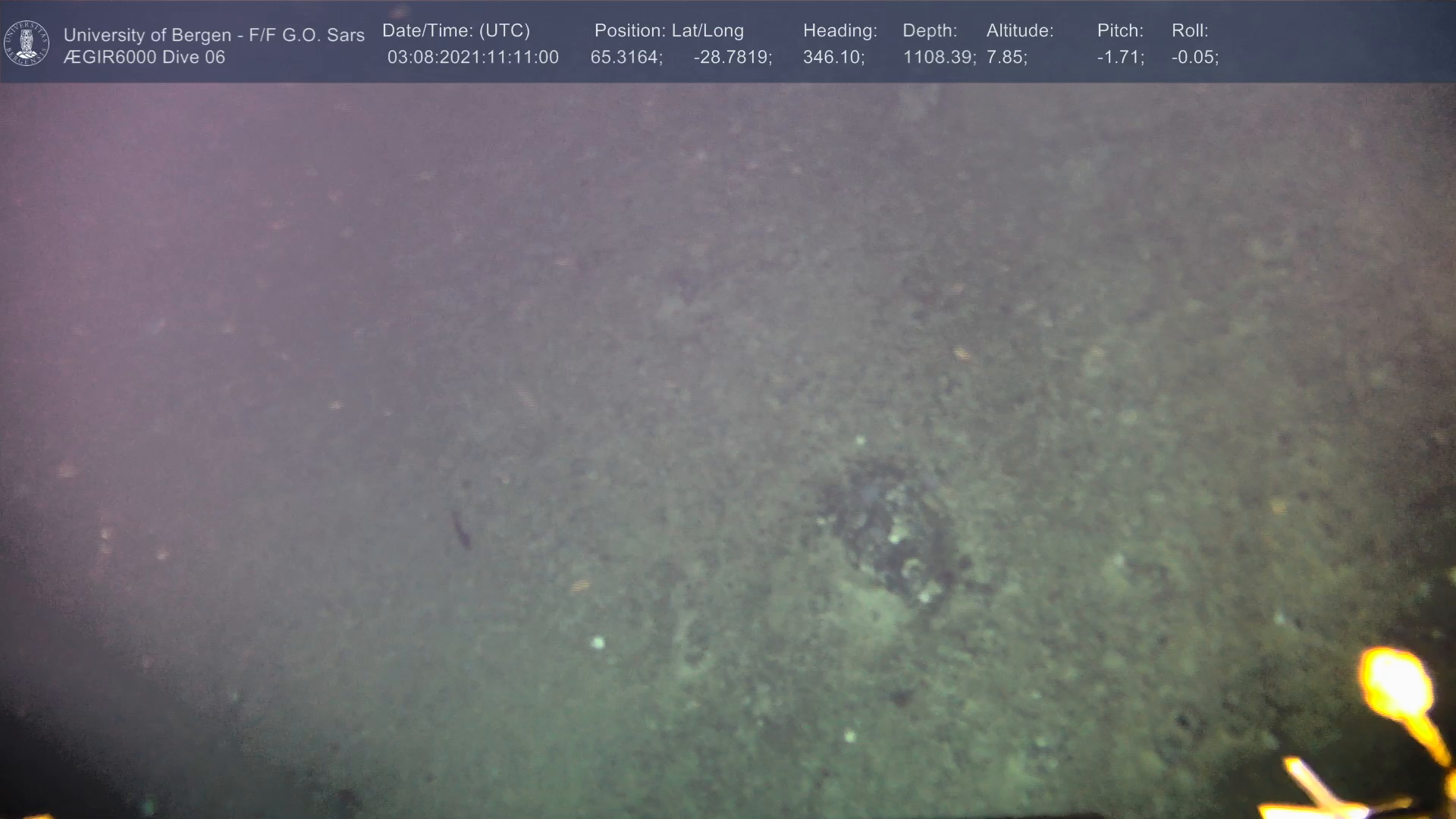This screenshot has height=819, width=1456.
Task: Select the Heading label
Action: tap(839, 31)
